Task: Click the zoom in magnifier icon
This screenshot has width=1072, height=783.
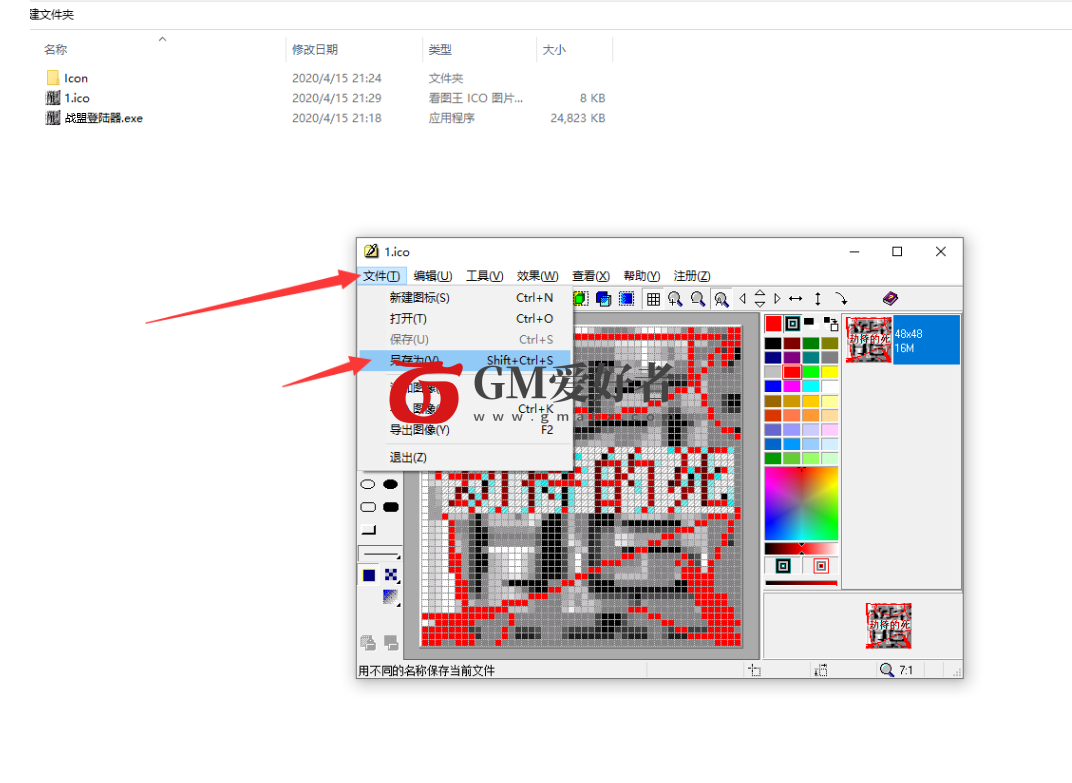Action: click(675, 299)
